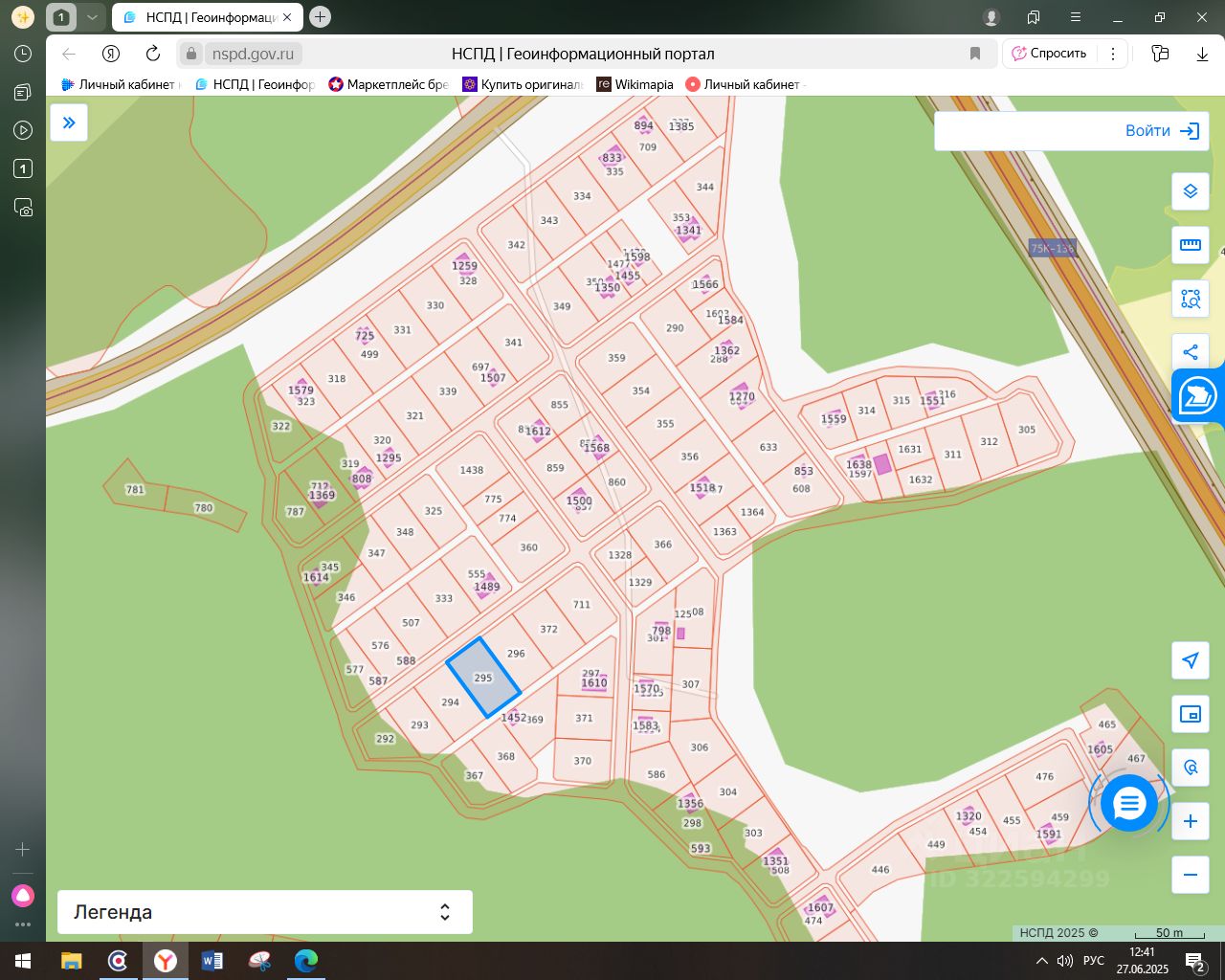Bookmark this page in address bar
The width and height of the screenshot is (1225, 980).
tap(975, 54)
